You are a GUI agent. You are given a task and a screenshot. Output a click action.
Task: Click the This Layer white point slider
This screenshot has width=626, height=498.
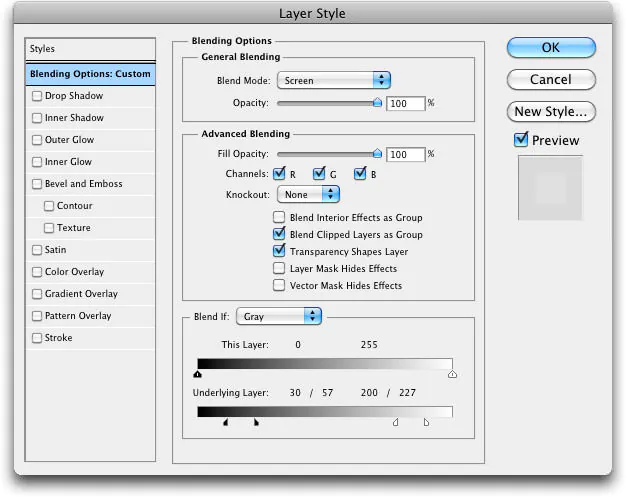tap(452, 374)
